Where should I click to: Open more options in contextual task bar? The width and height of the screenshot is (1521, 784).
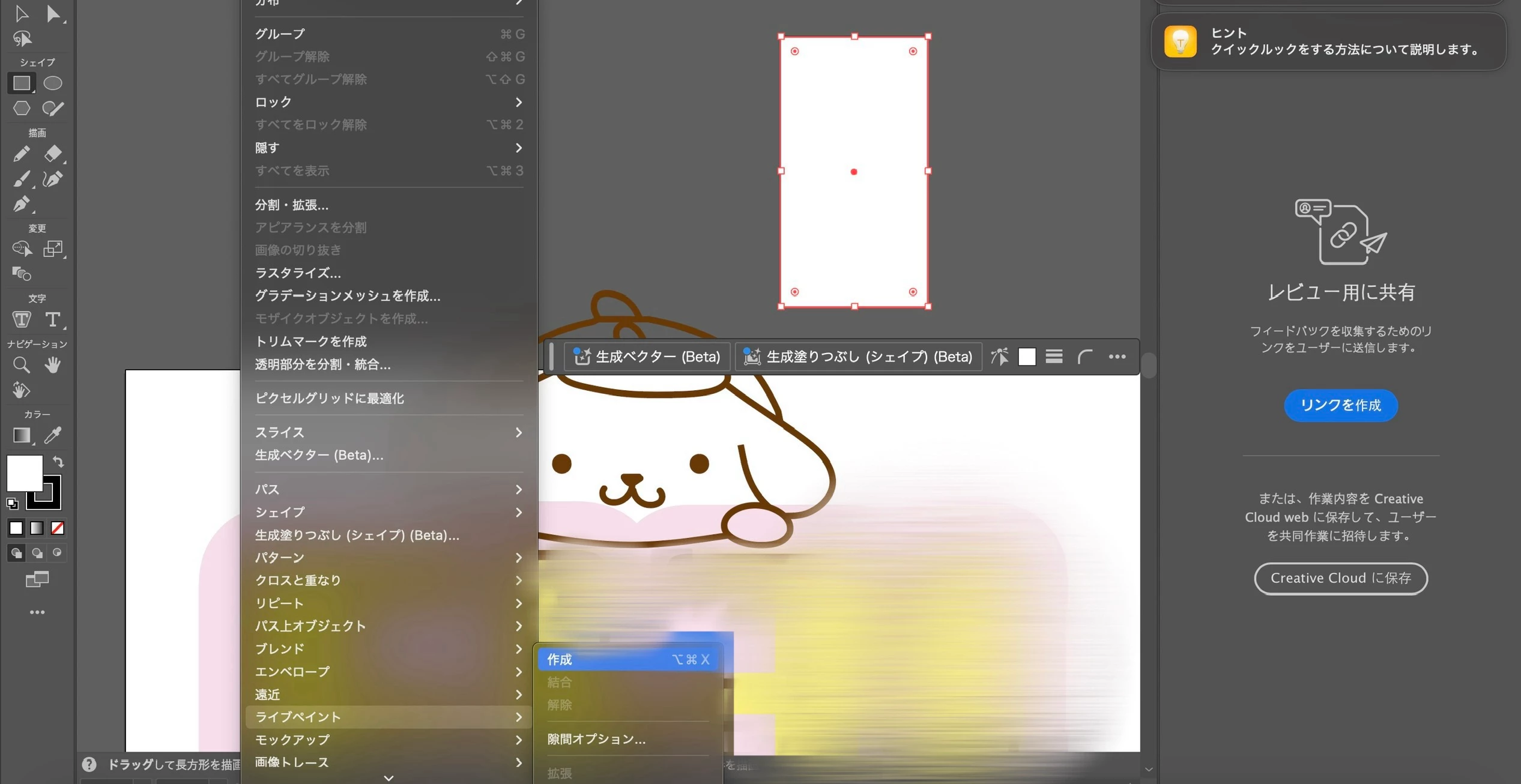(x=1117, y=357)
